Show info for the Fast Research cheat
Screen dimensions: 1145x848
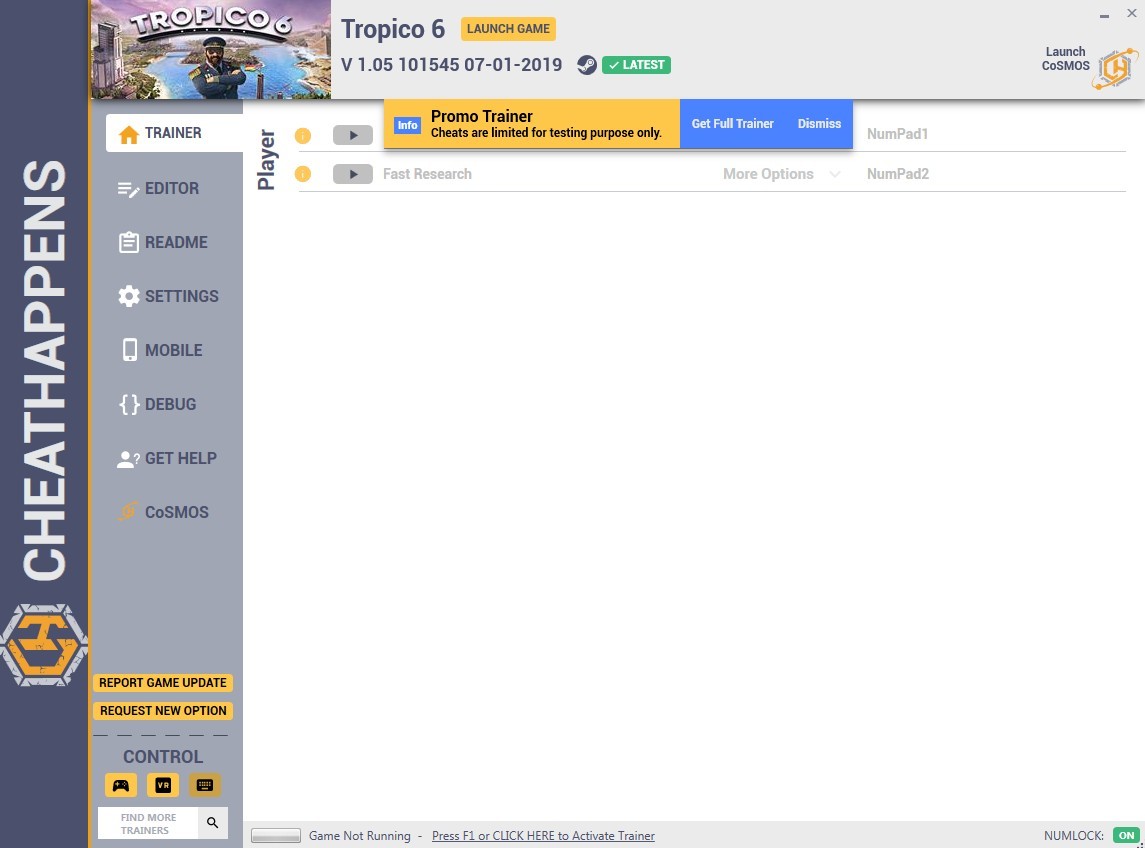302,174
